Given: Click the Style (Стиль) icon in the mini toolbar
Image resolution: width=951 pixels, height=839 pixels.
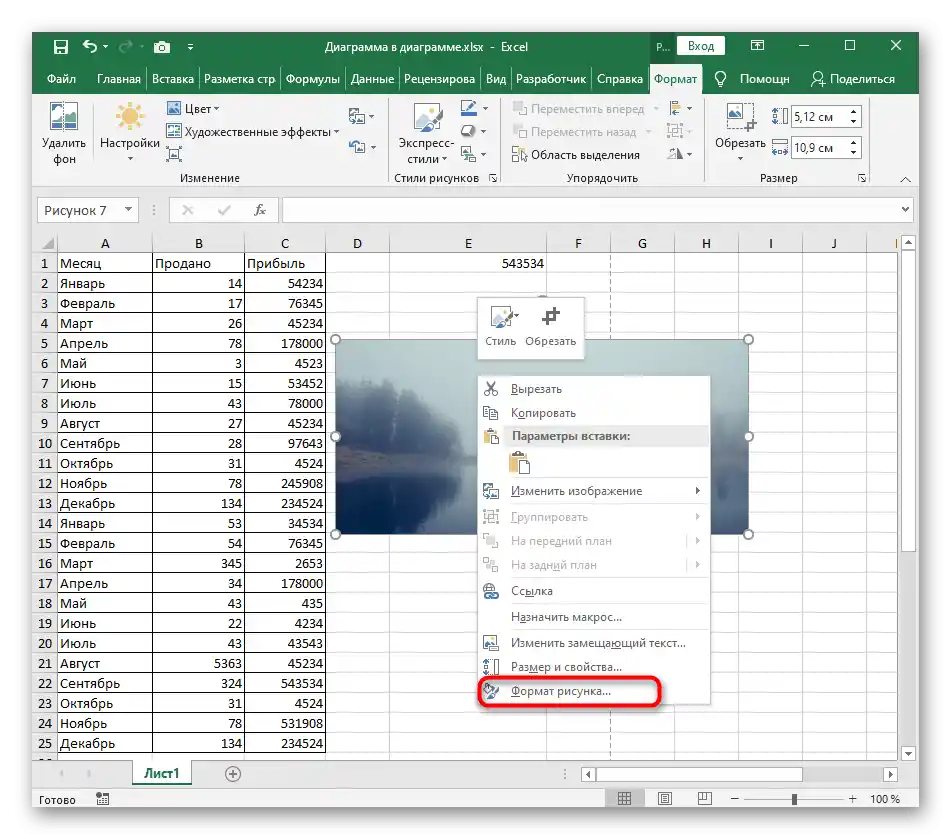Looking at the screenshot, I should coord(500,318).
